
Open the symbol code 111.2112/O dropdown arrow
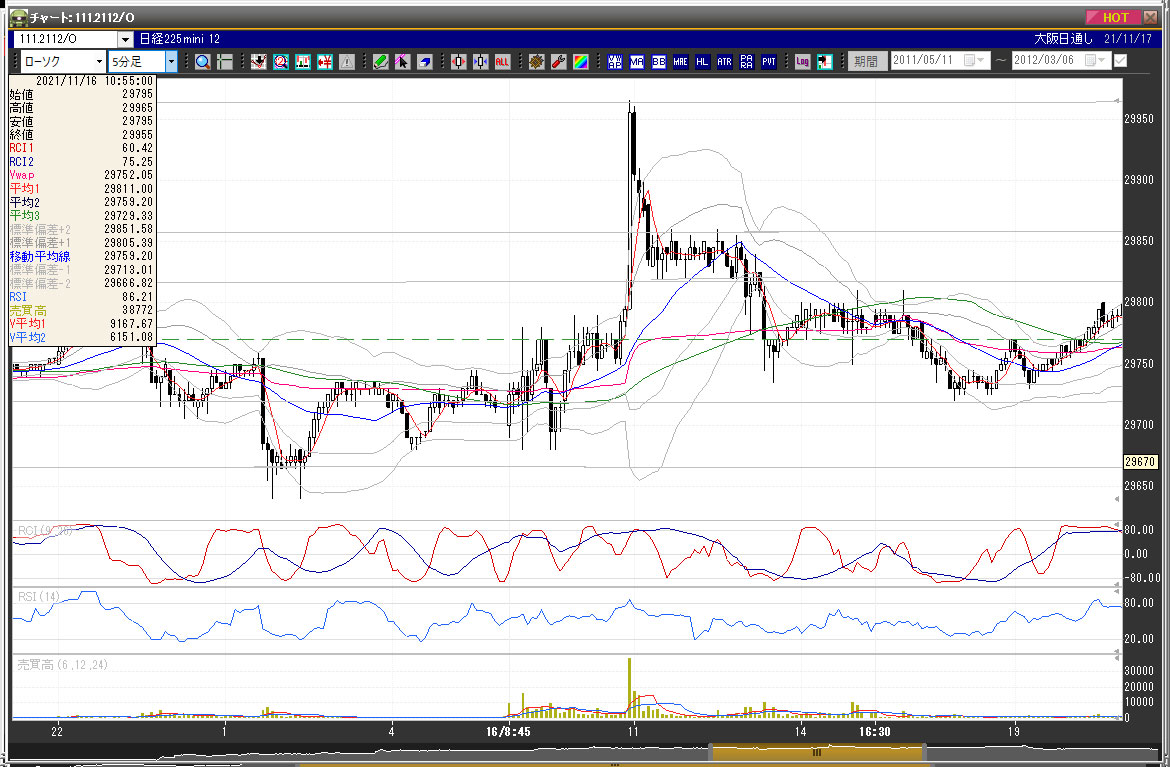125,39
